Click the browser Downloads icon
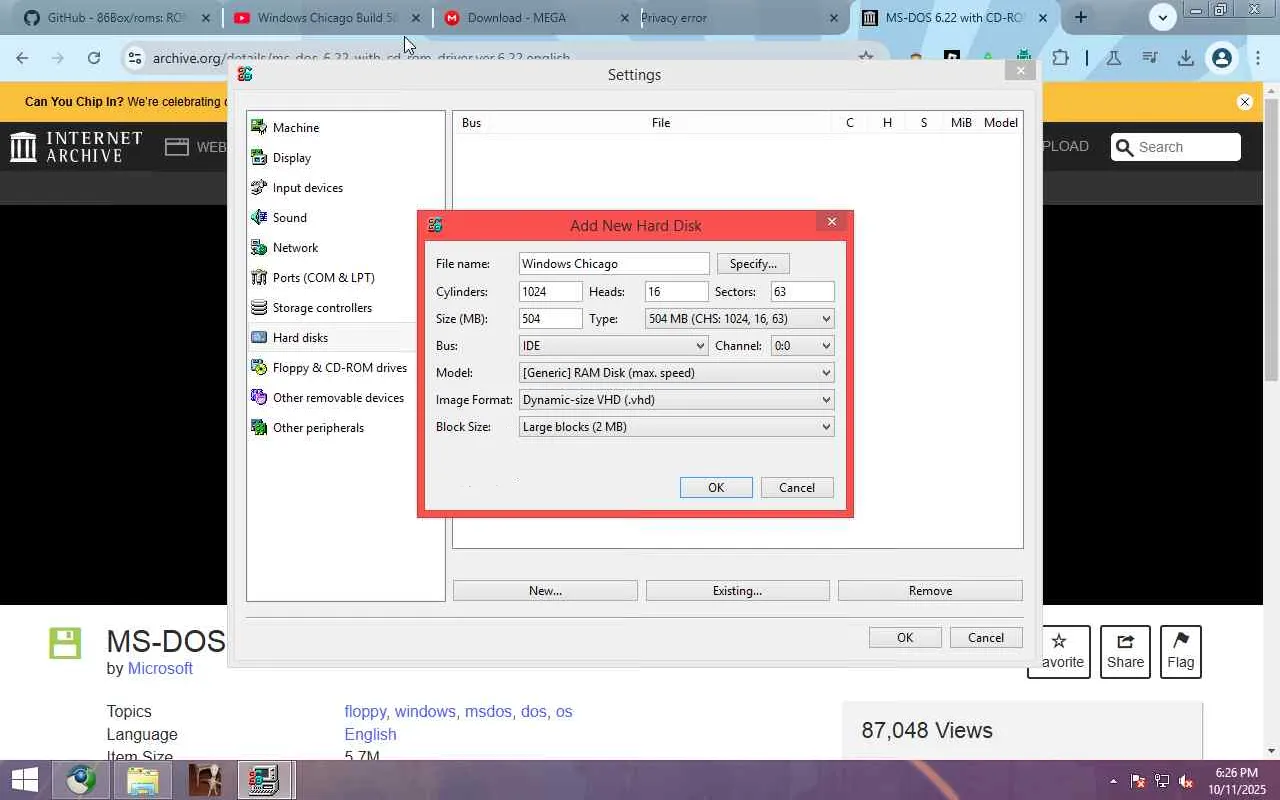The image size is (1280, 800). coord(1186,58)
